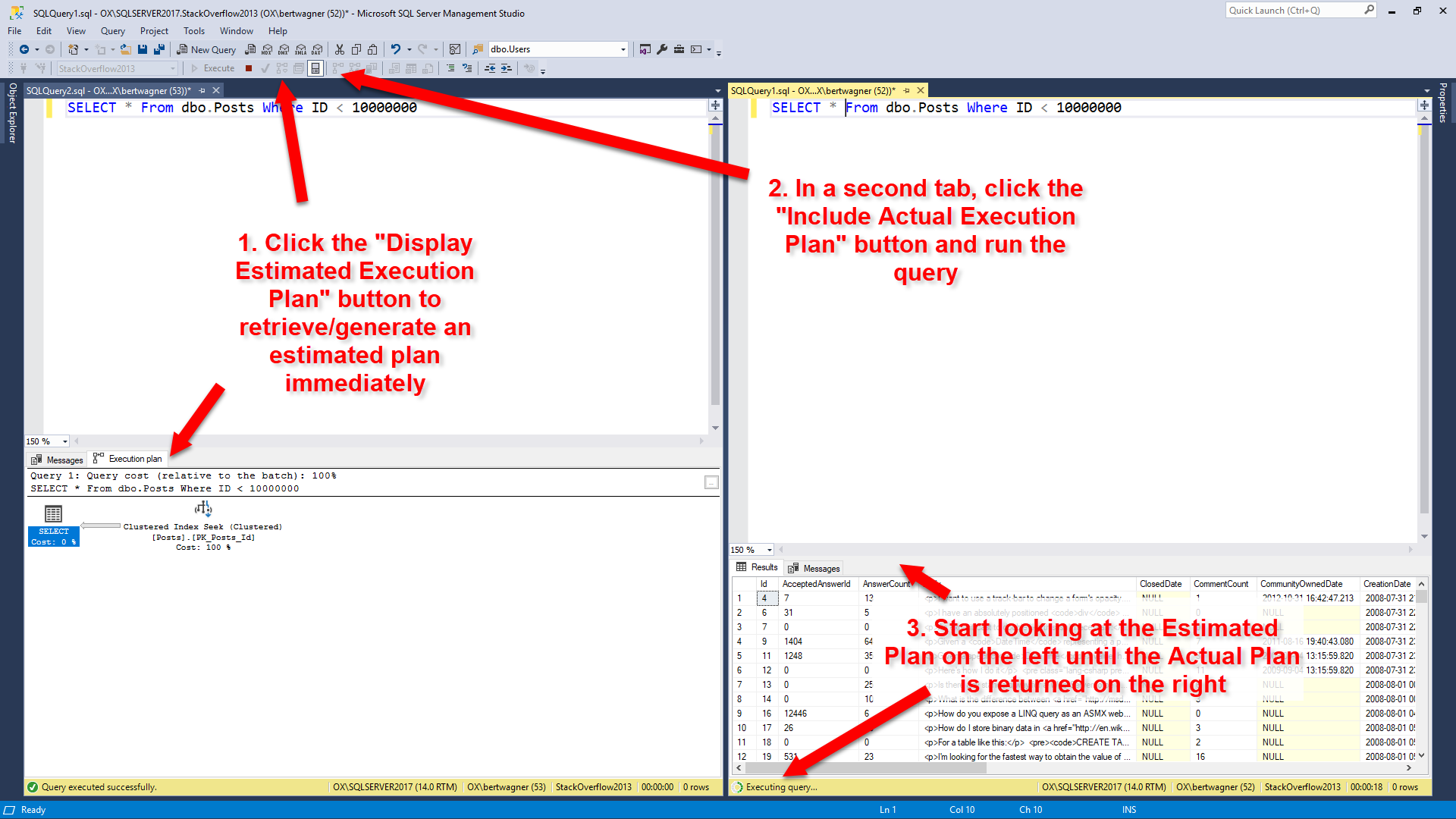Screen dimensions: 1456x819
Task: Open the New Project dropdown arrow
Action: (x=86, y=49)
